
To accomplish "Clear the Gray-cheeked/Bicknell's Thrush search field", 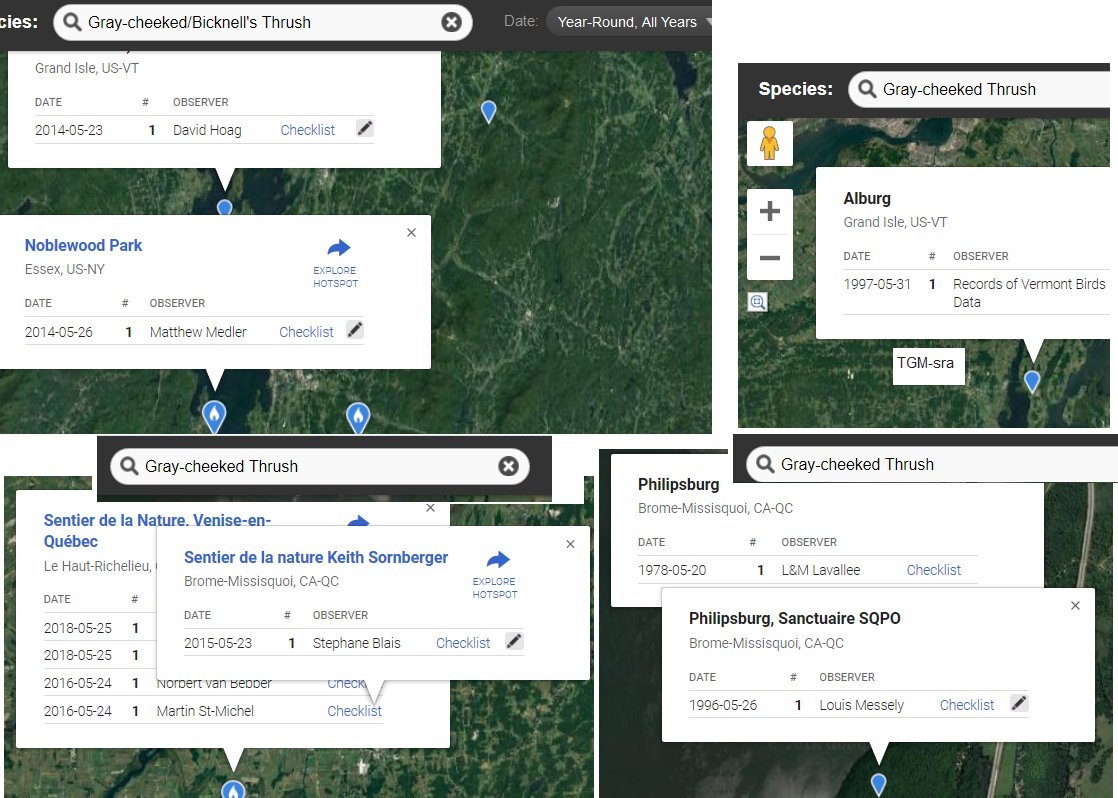I will 452,22.
